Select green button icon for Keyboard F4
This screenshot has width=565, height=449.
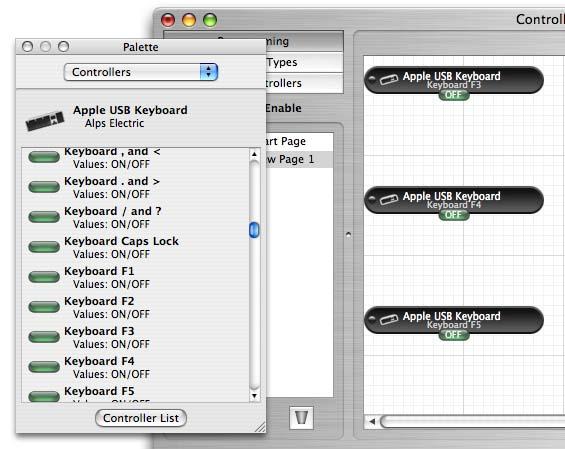(44, 366)
